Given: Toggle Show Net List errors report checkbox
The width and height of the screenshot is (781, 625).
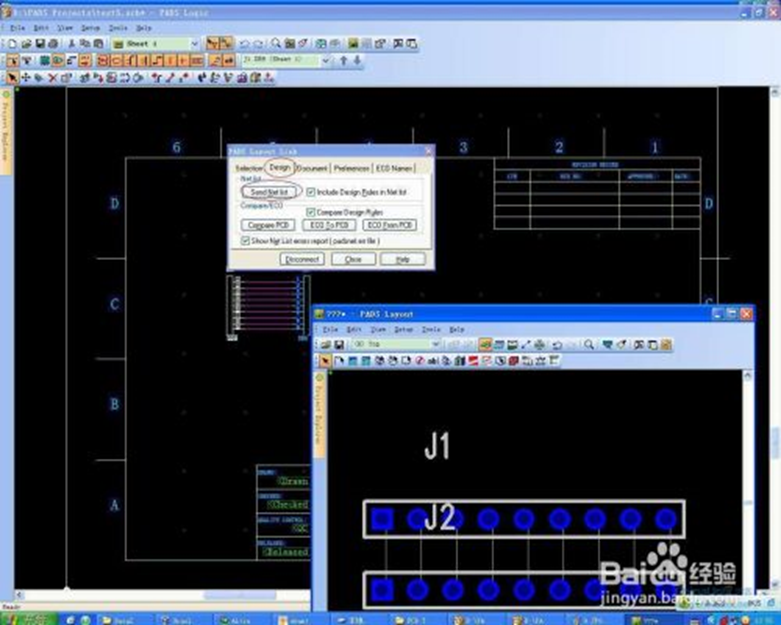Looking at the screenshot, I should tap(245, 241).
